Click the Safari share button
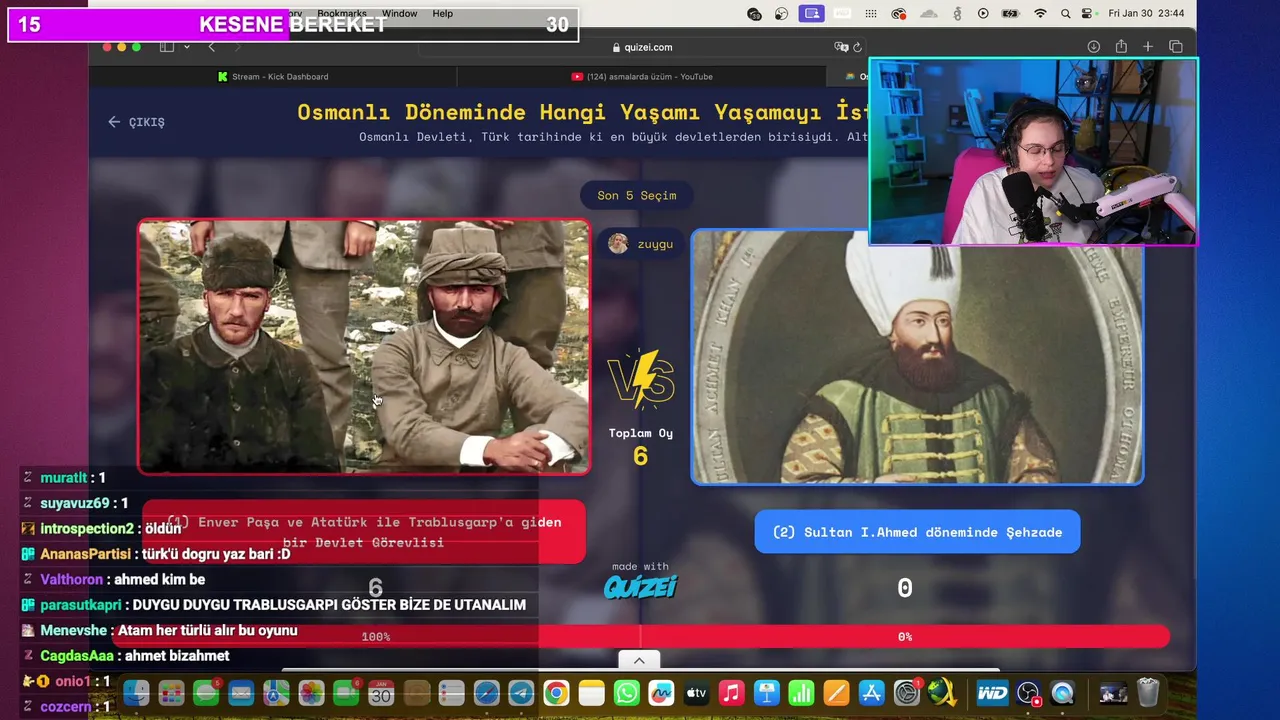 1121,47
